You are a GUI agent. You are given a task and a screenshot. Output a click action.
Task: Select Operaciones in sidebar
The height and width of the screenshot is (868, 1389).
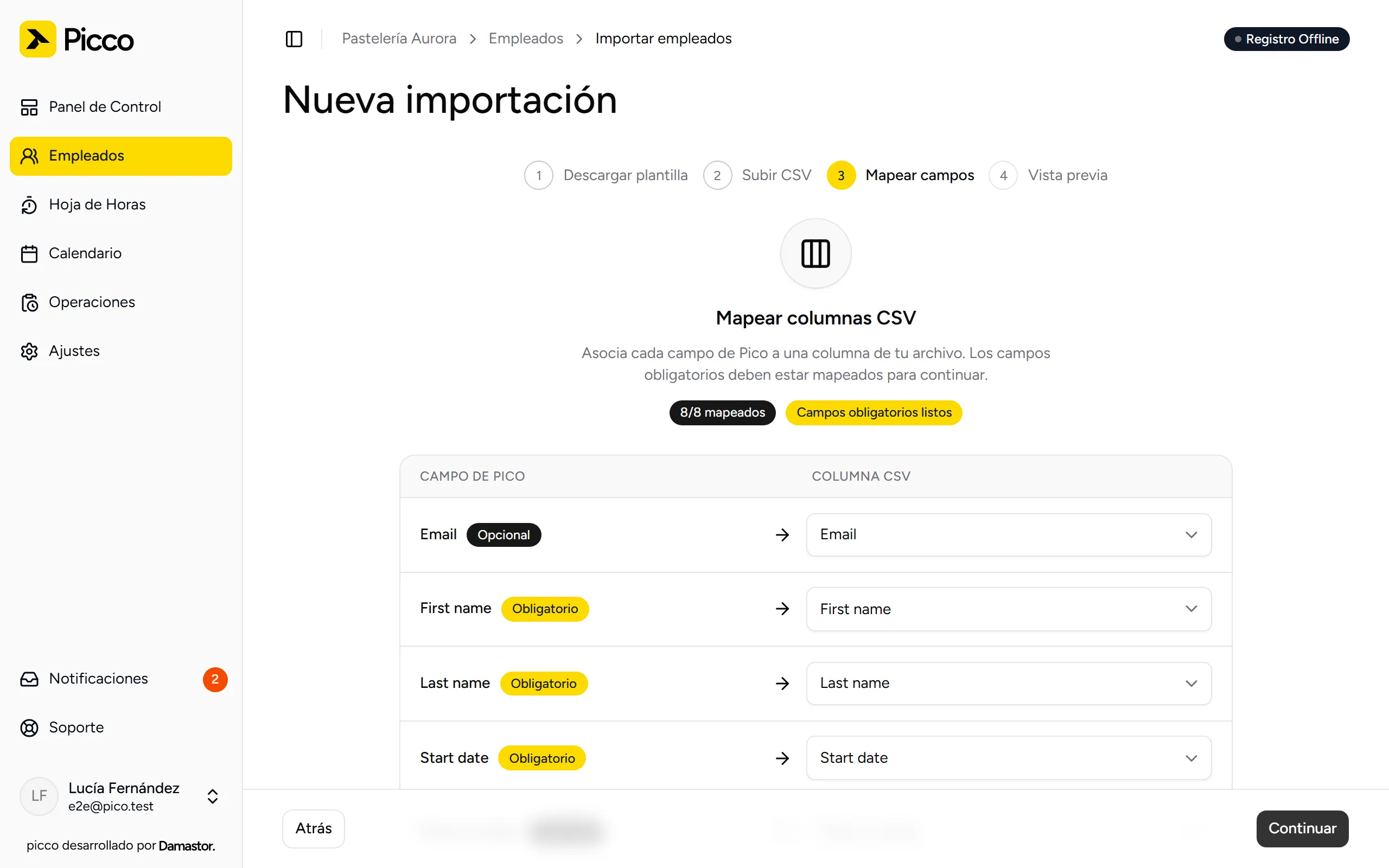[121, 303]
